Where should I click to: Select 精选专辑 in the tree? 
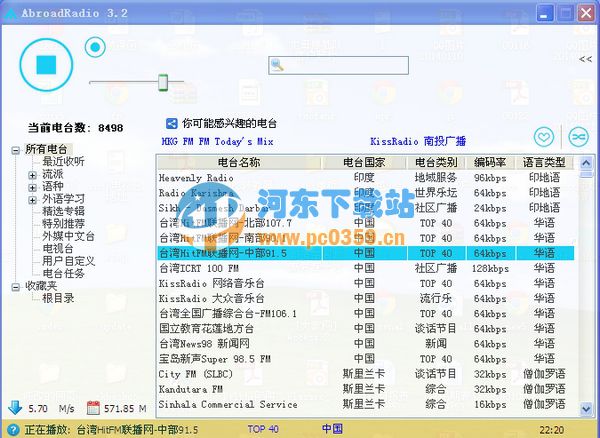[x=64, y=211]
